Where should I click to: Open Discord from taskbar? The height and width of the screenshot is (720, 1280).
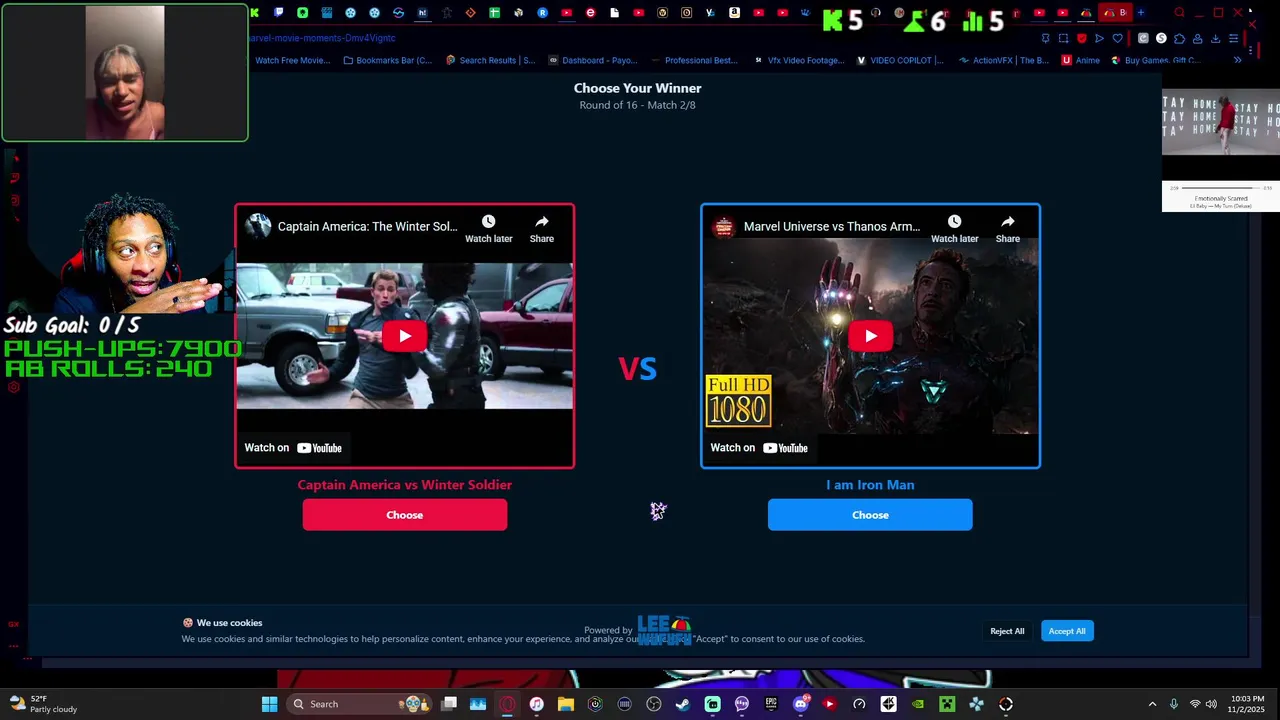click(800, 704)
